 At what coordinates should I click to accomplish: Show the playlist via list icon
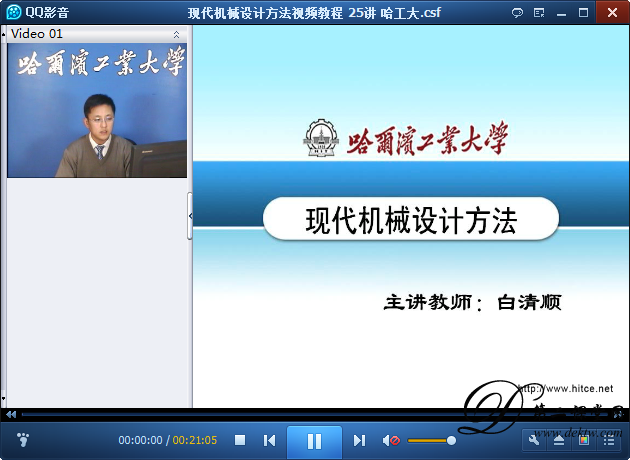pos(609,440)
